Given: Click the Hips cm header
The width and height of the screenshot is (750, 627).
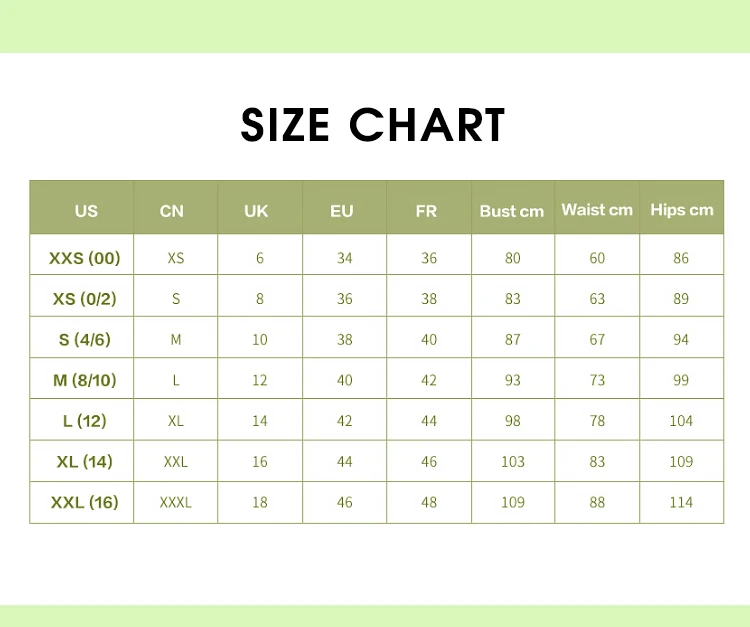Looking at the screenshot, I should (682, 210).
